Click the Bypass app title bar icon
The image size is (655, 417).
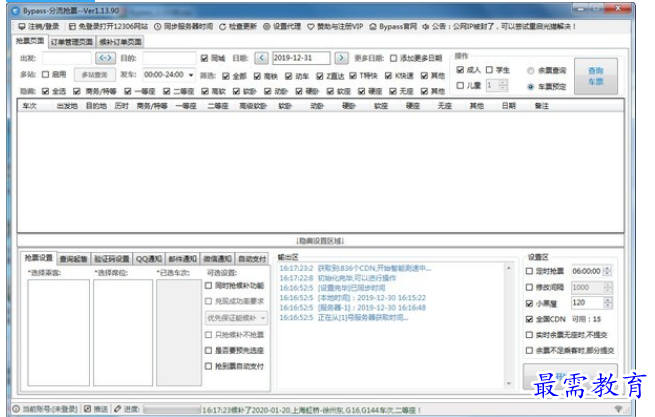(x=16, y=11)
